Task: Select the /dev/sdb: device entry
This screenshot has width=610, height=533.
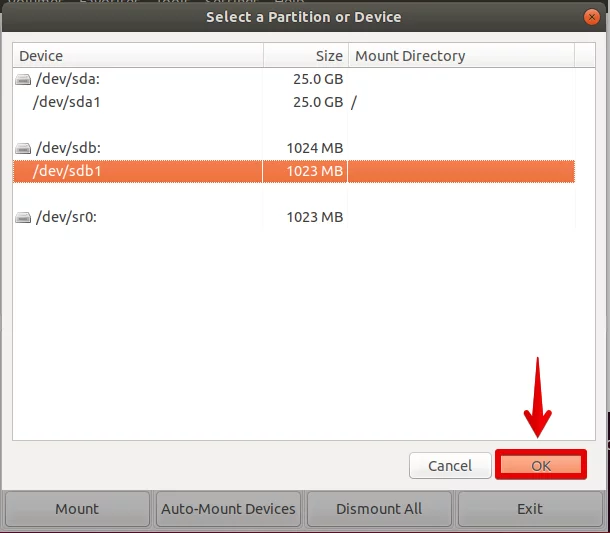Action: point(68,148)
